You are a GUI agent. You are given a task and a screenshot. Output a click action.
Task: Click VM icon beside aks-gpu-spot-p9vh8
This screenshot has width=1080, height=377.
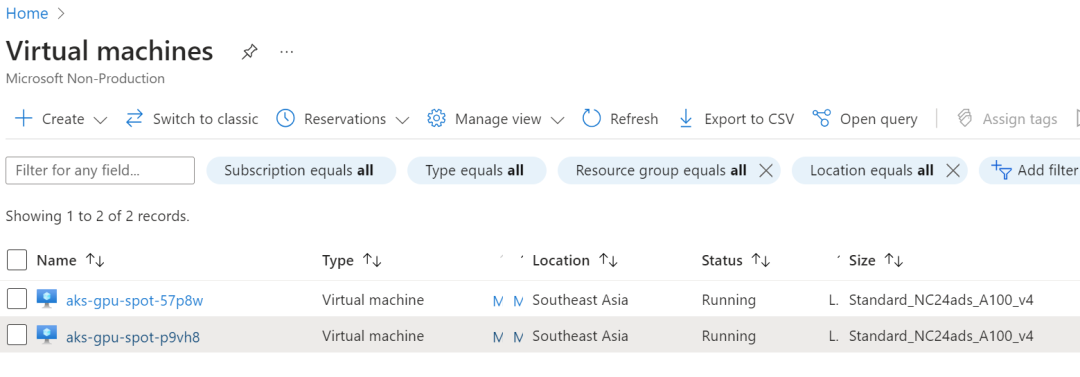click(47, 335)
